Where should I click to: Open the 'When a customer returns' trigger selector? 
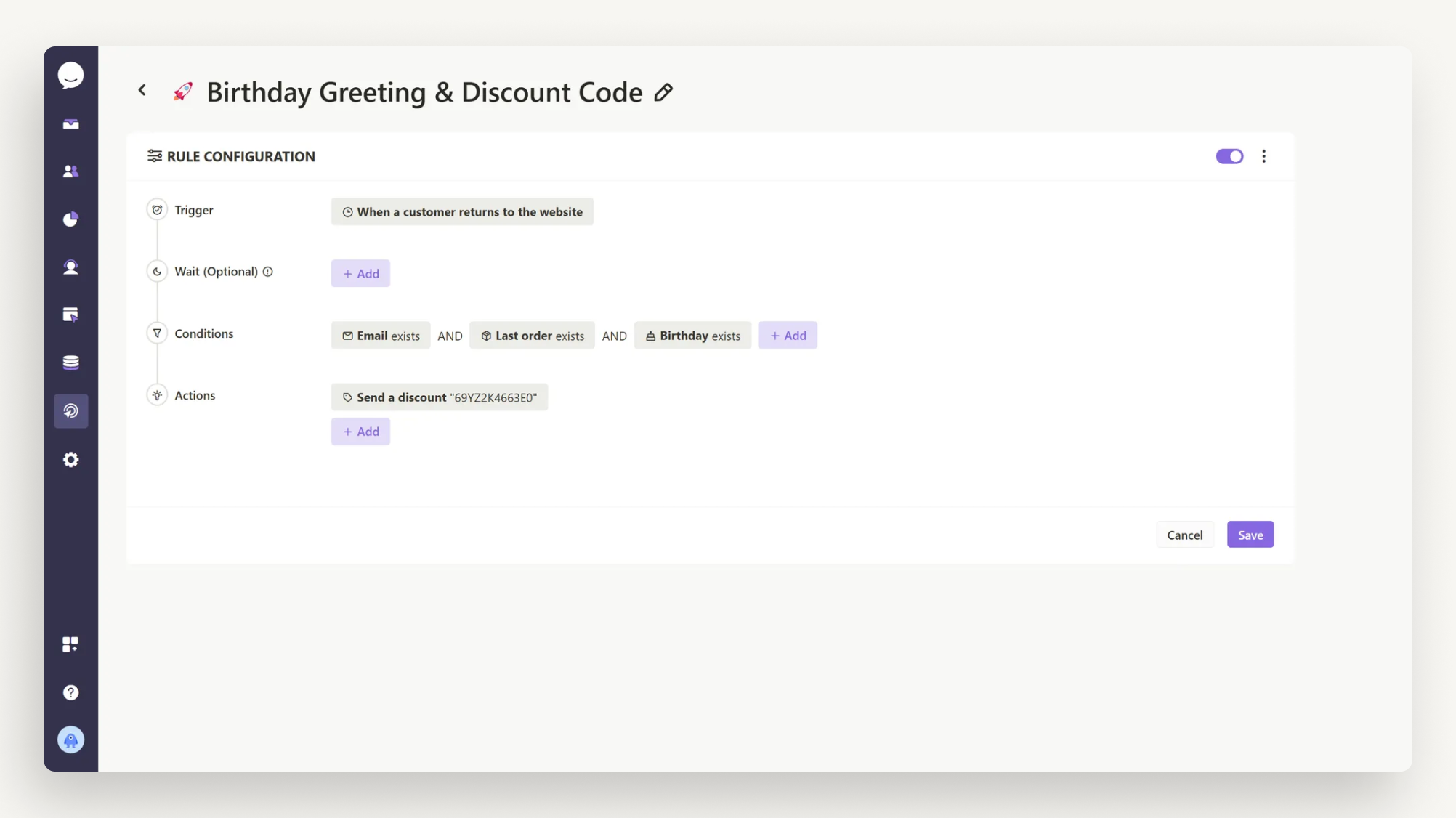click(462, 211)
